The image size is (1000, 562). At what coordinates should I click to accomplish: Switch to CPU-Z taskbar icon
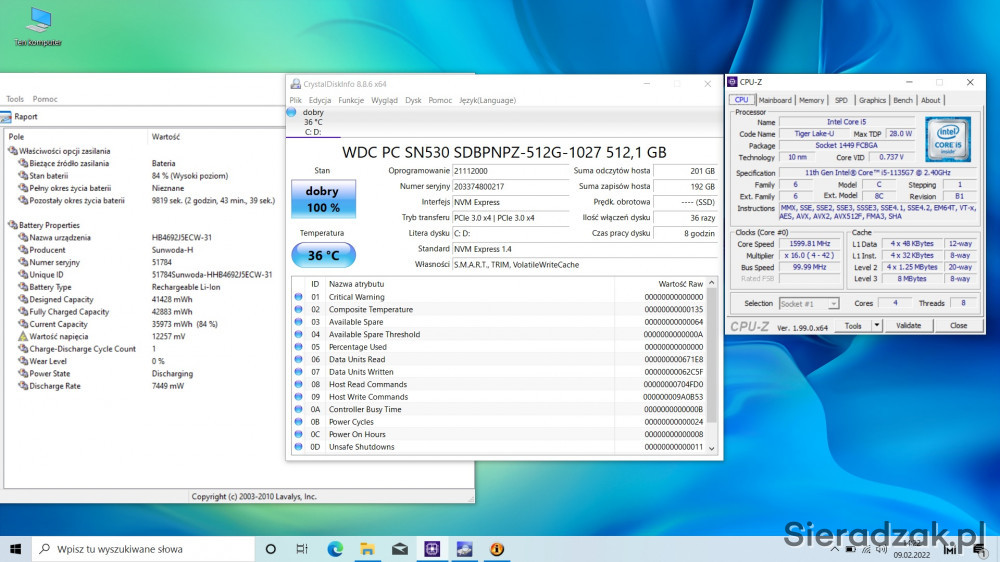click(x=432, y=549)
